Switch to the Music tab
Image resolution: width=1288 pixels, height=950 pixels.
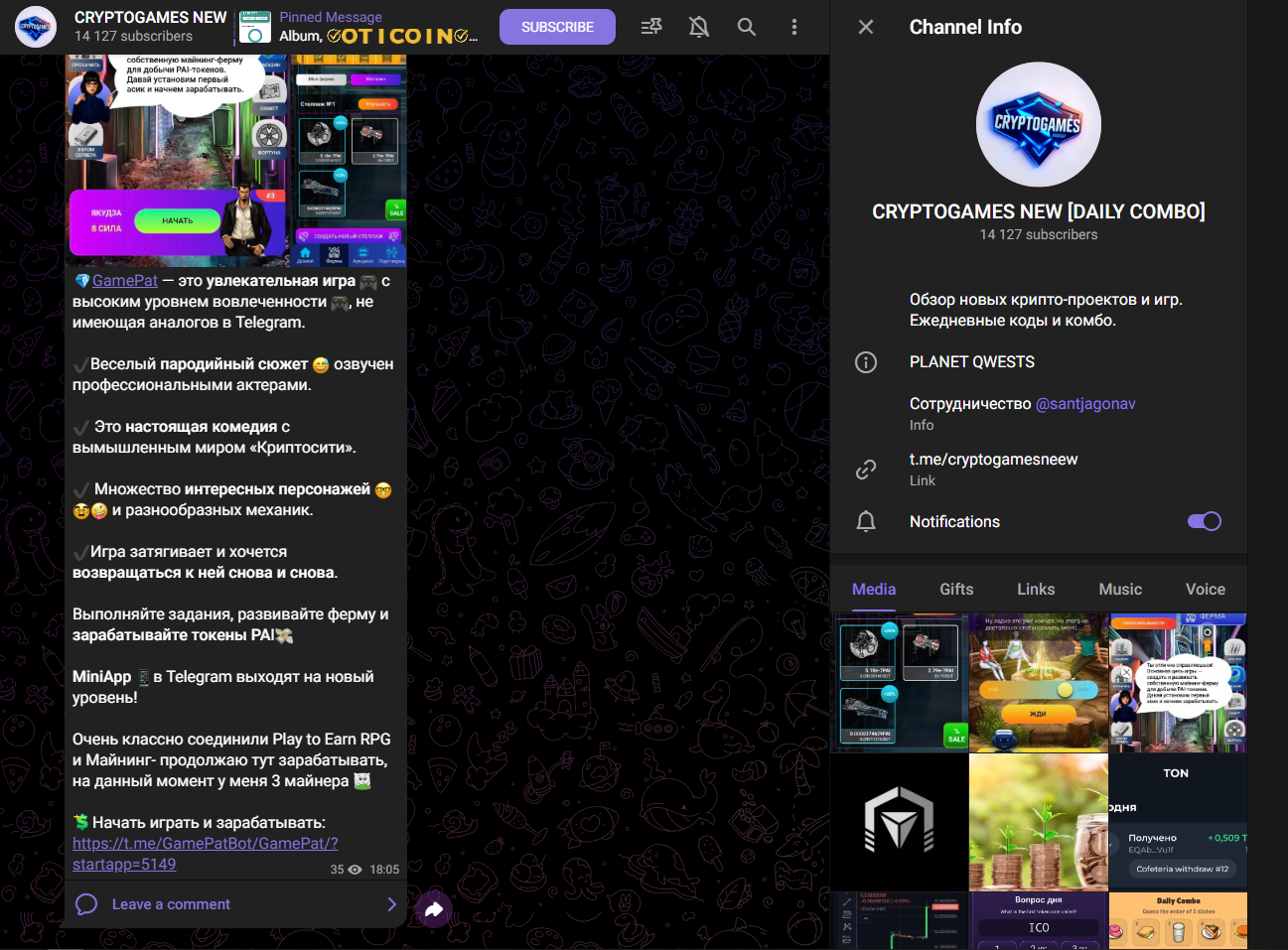pos(1120,590)
